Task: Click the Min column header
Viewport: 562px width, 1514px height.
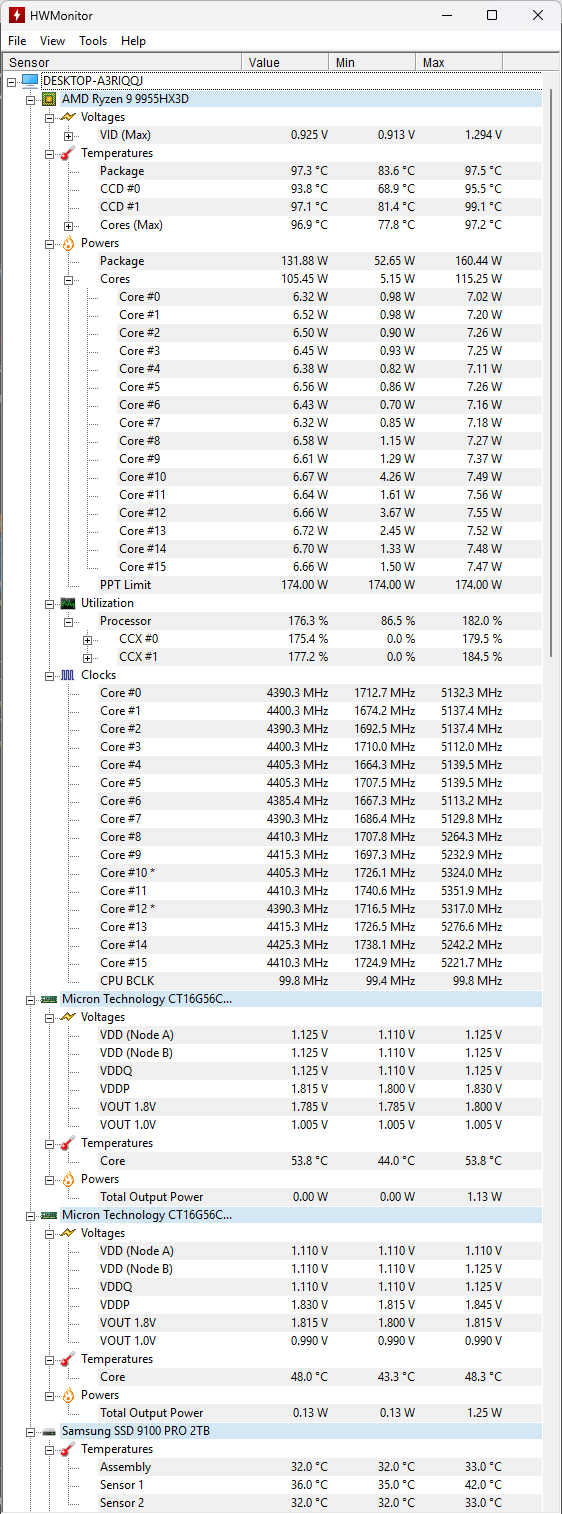Action: tap(372, 62)
